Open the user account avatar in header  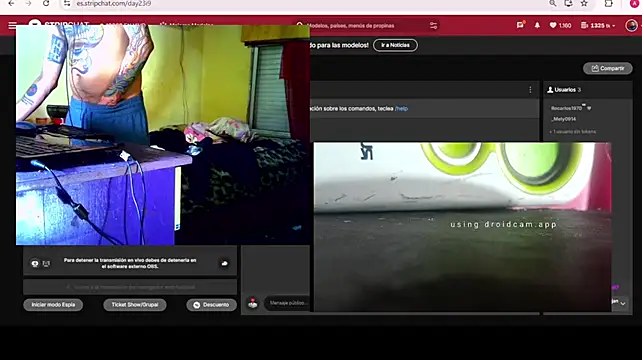(631, 25)
